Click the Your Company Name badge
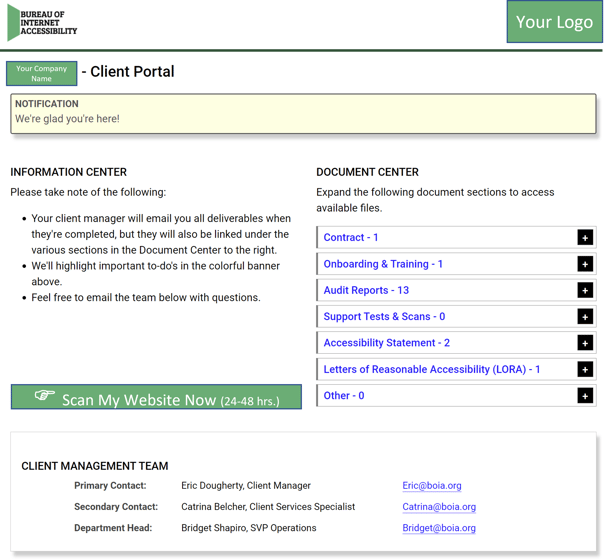Viewport: 605px width, 559px height. click(41, 74)
